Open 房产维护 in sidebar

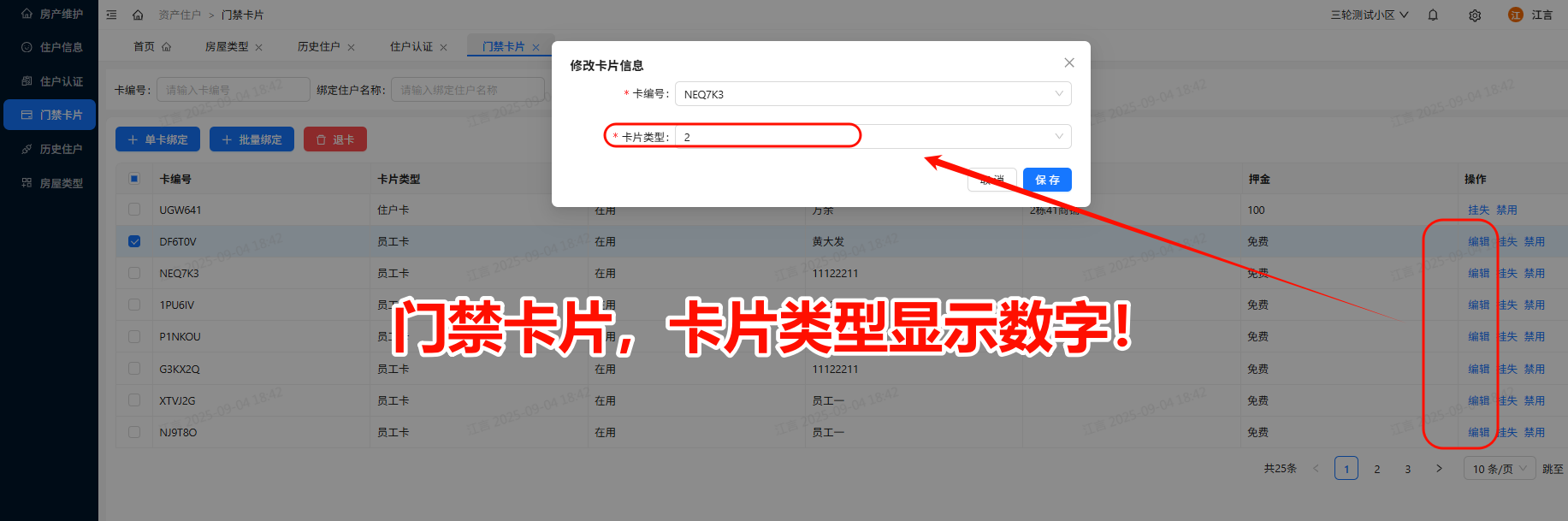[x=50, y=14]
